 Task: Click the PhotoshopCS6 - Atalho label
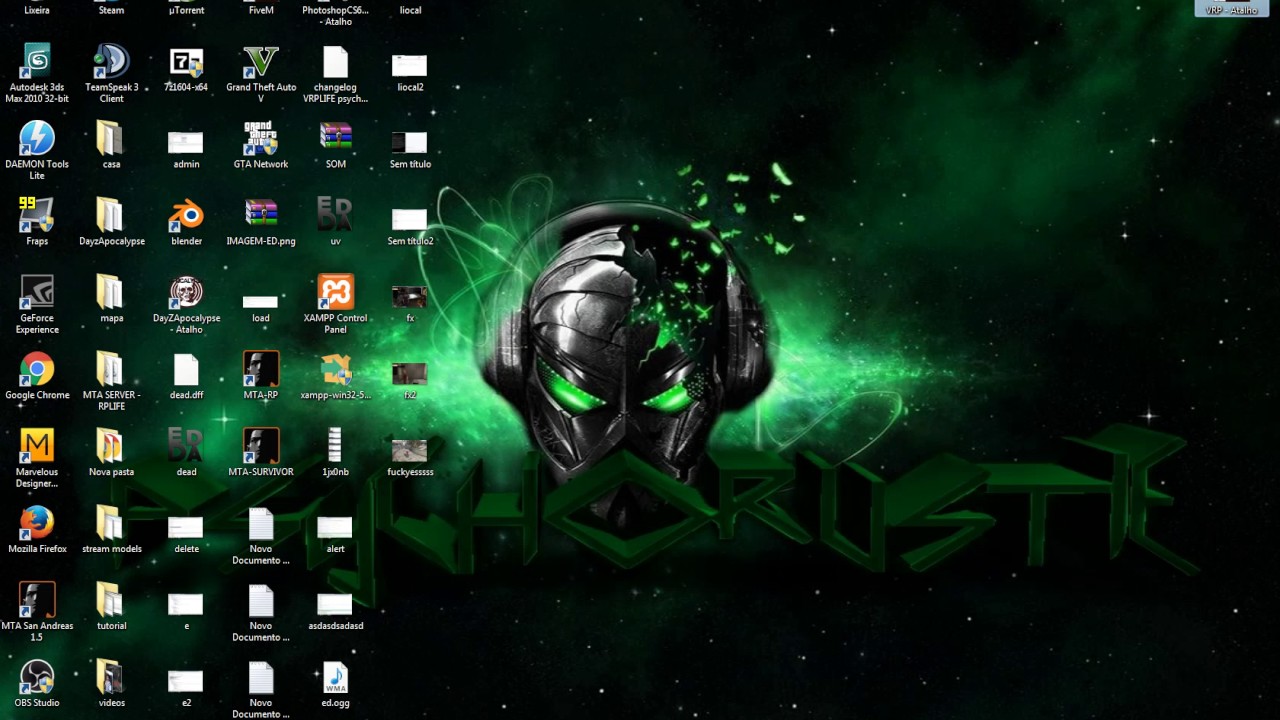[335, 16]
